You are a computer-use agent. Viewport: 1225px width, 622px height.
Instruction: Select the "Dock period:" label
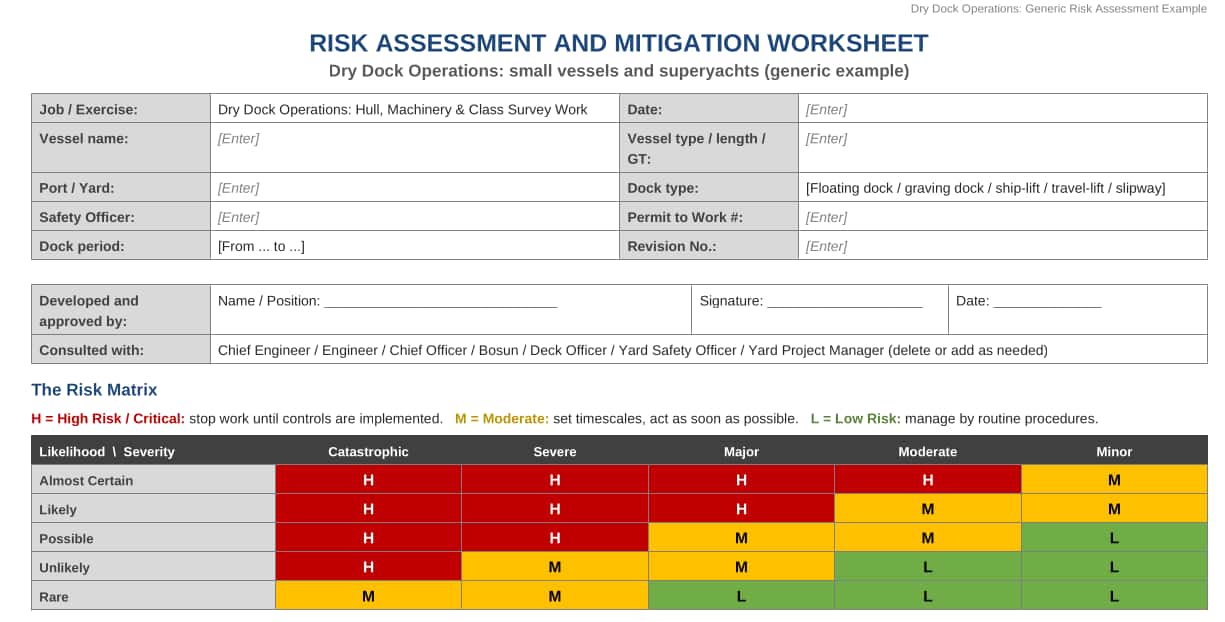121,245
